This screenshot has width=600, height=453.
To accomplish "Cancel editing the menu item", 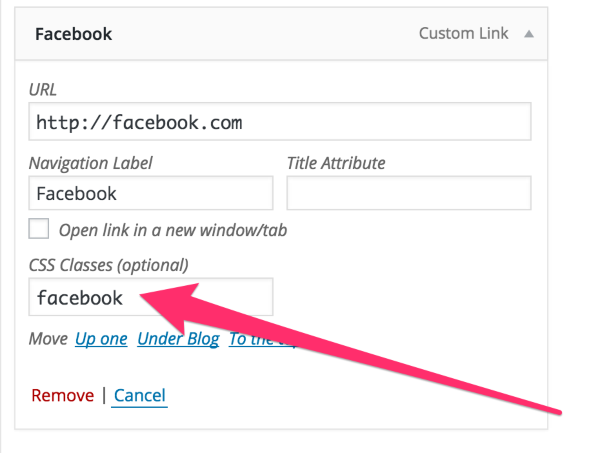I will (140, 395).
